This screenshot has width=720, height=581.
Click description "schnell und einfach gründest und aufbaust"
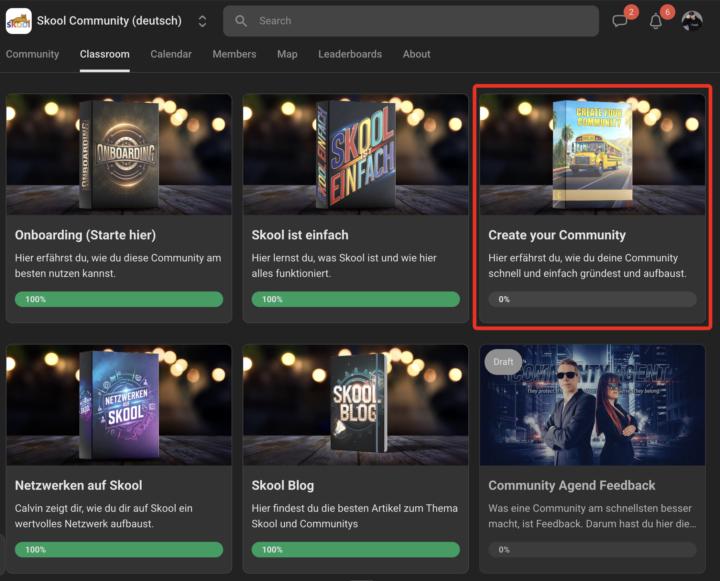(587, 273)
